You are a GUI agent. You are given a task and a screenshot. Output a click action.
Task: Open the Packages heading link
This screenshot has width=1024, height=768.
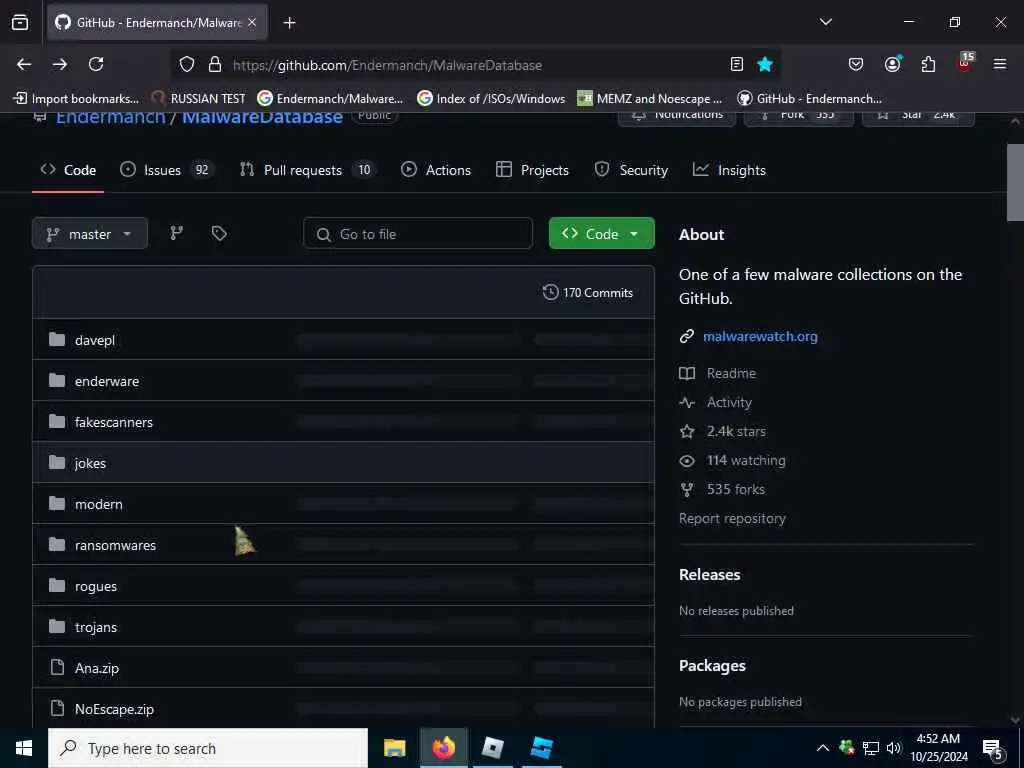pos(712,665)
